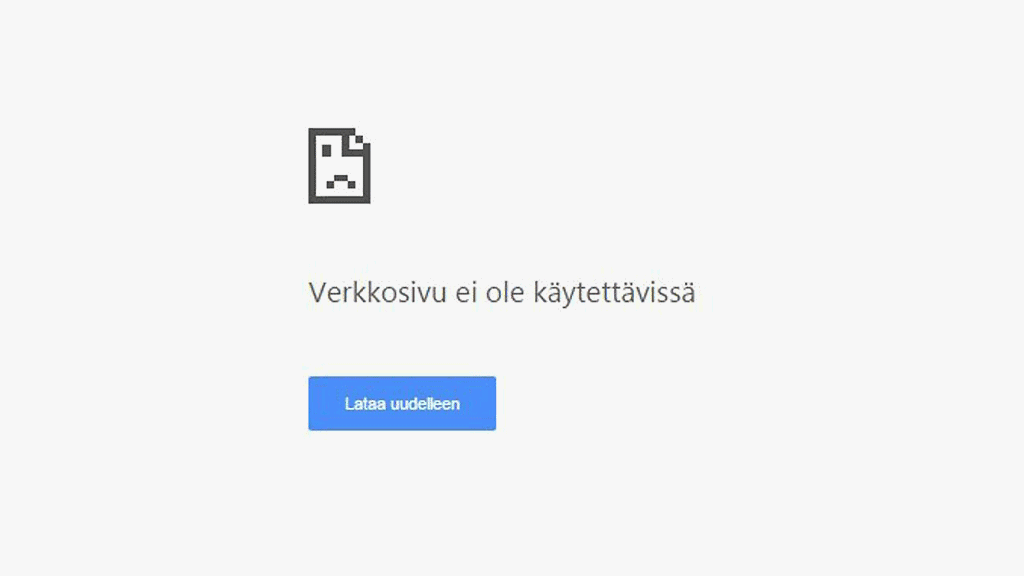The height and width of the screenshot is (576, 1024).
Task: Click the blue Lataa uudelleen button
Action: (x=402, y=403)
